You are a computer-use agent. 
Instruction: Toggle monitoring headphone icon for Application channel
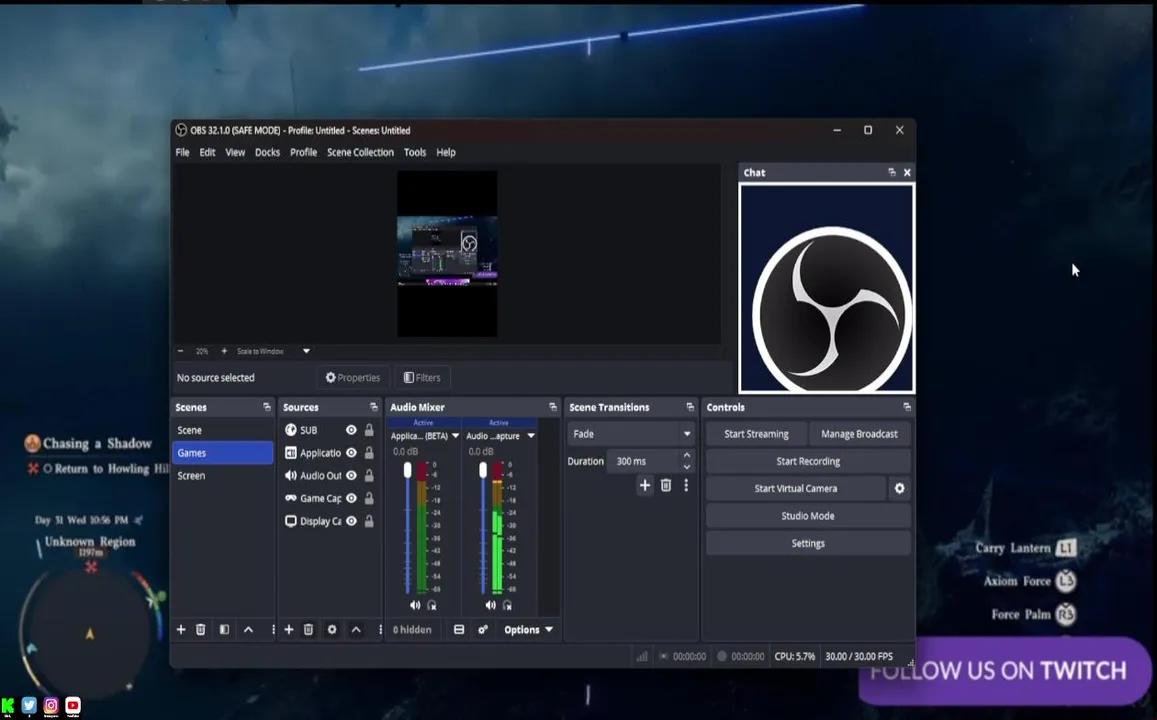432,605
